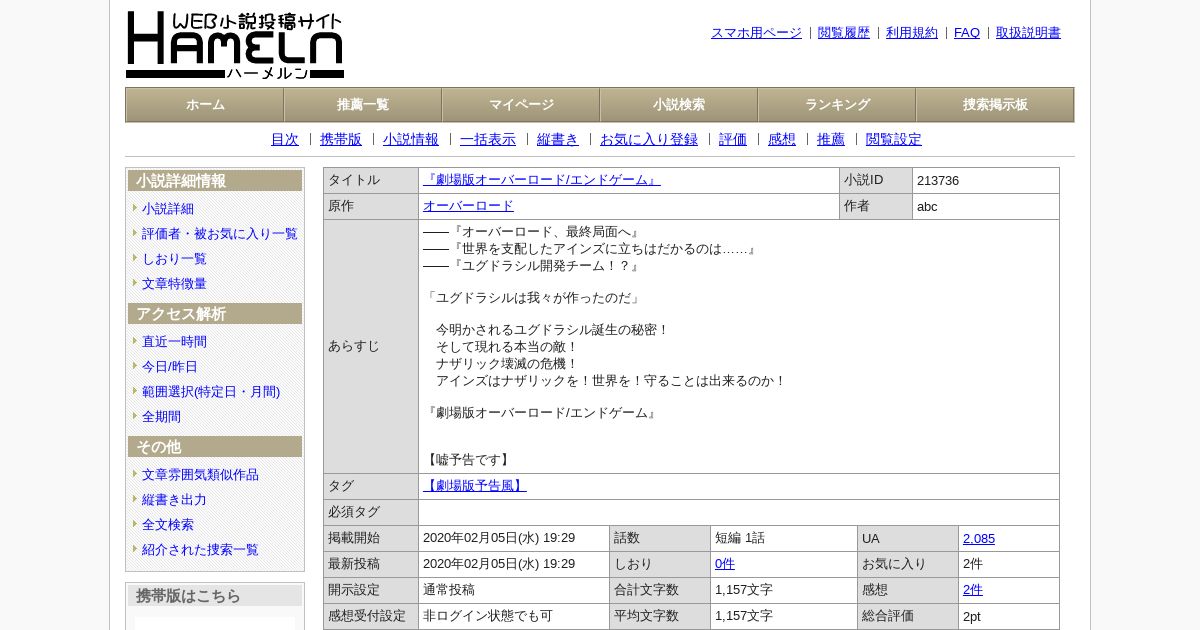The width and height of the screenshot is (1200, 630).
Task: Open 全期間 access analysis
Action: click(x=161, y=417)
